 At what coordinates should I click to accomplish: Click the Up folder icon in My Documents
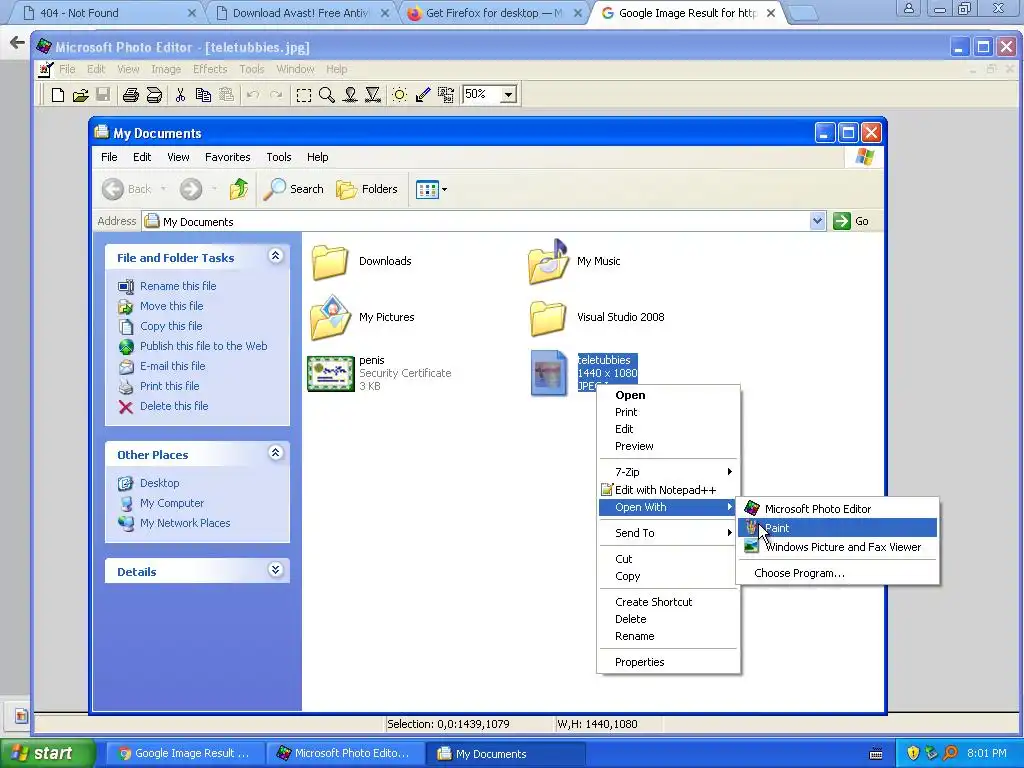tap(239, 189)
